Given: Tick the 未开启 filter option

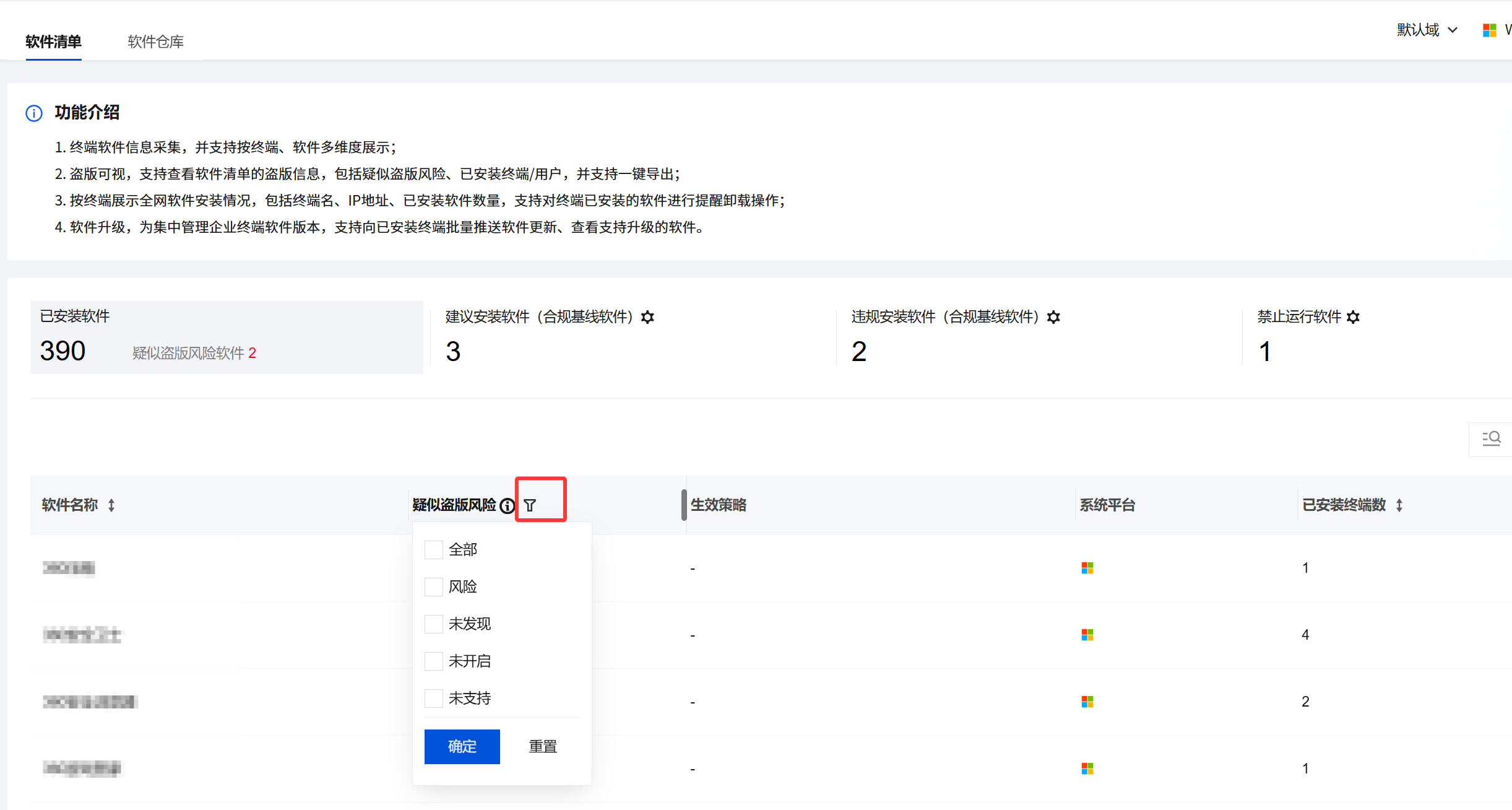Looking at the screenshot, I should point(434,661).
